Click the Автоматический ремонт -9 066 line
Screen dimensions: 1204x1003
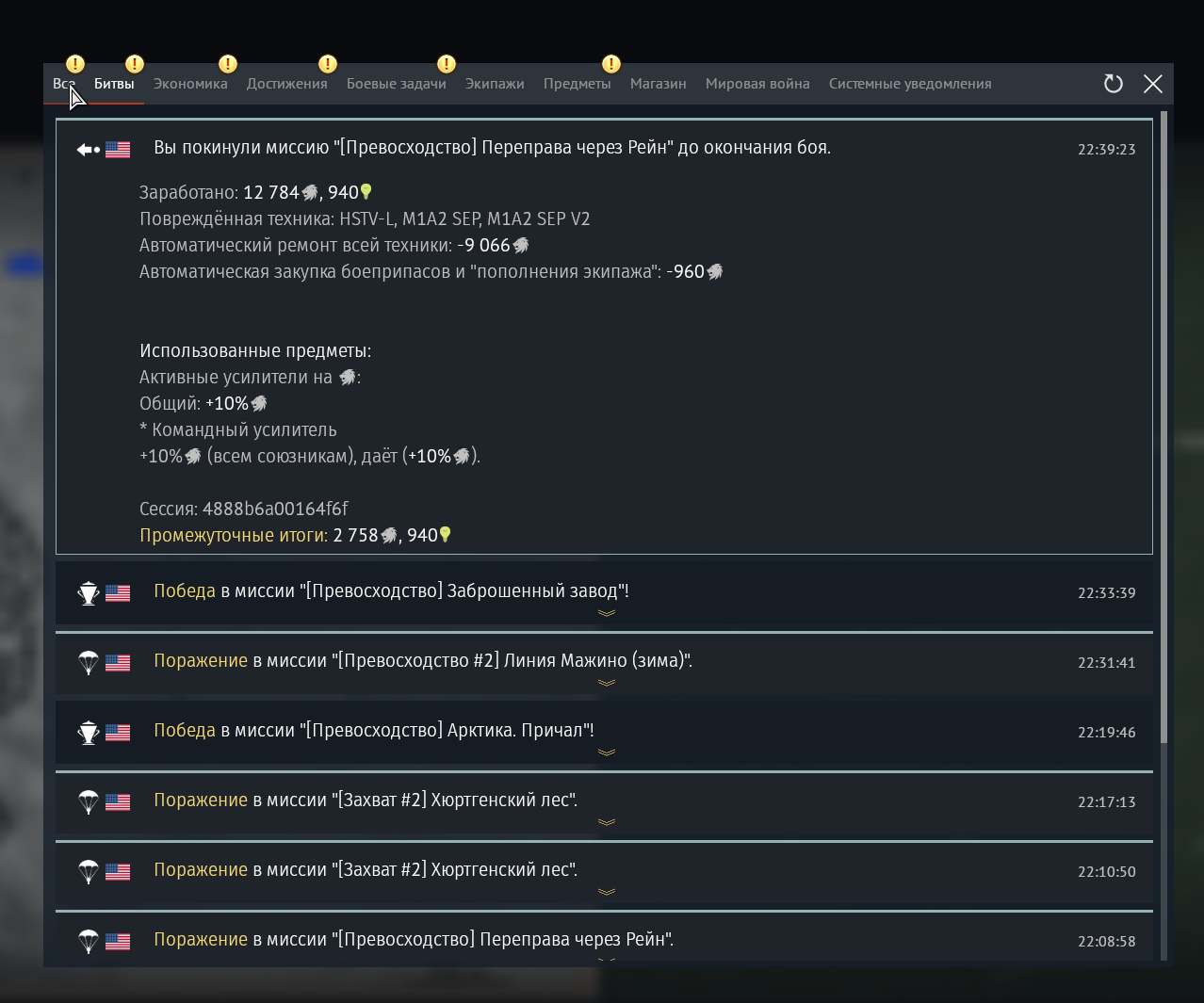(x=334, y=245)
